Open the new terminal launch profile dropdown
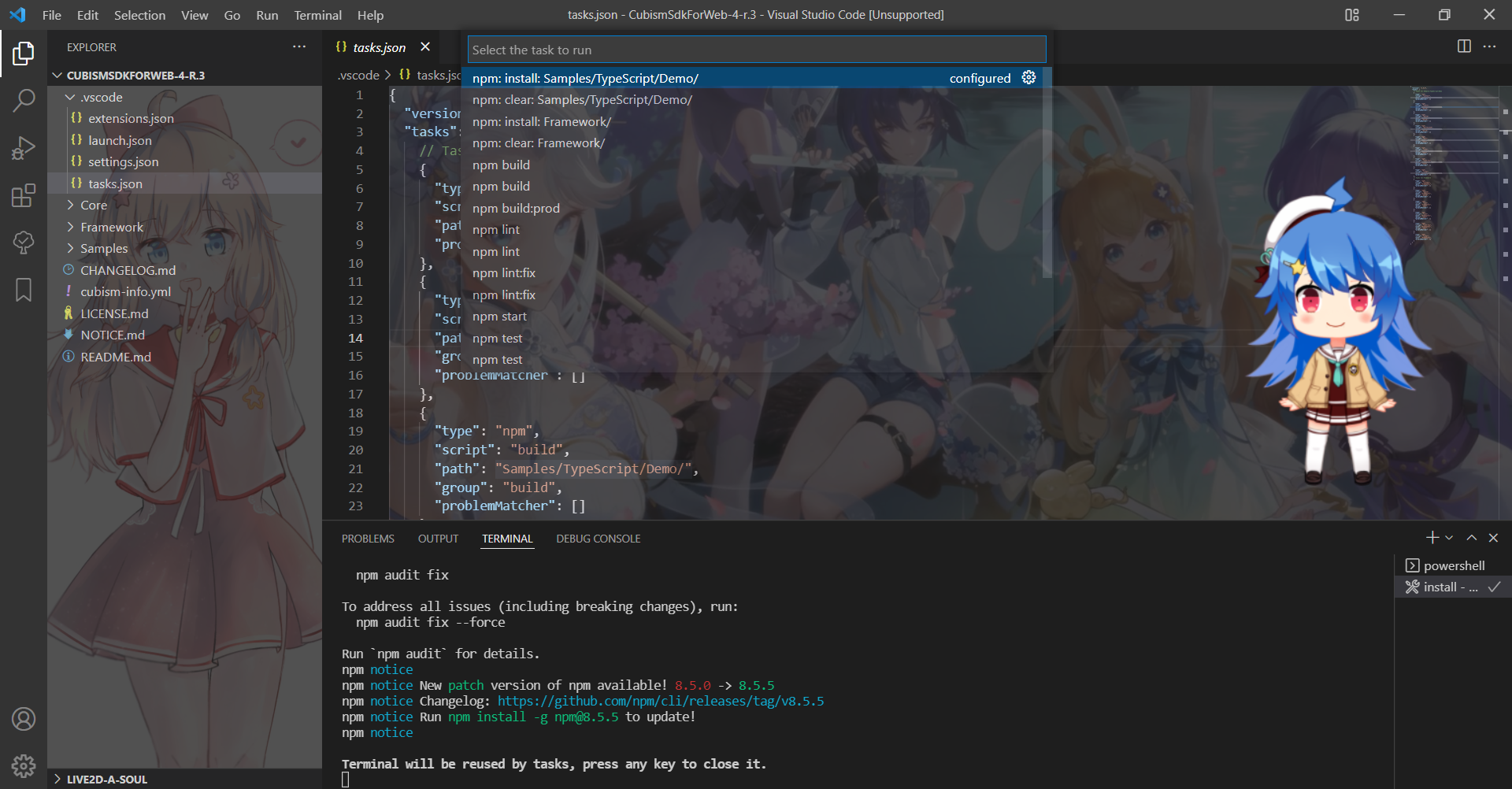The height and width of the screenshot is (789, 1512). (1449, 538)
